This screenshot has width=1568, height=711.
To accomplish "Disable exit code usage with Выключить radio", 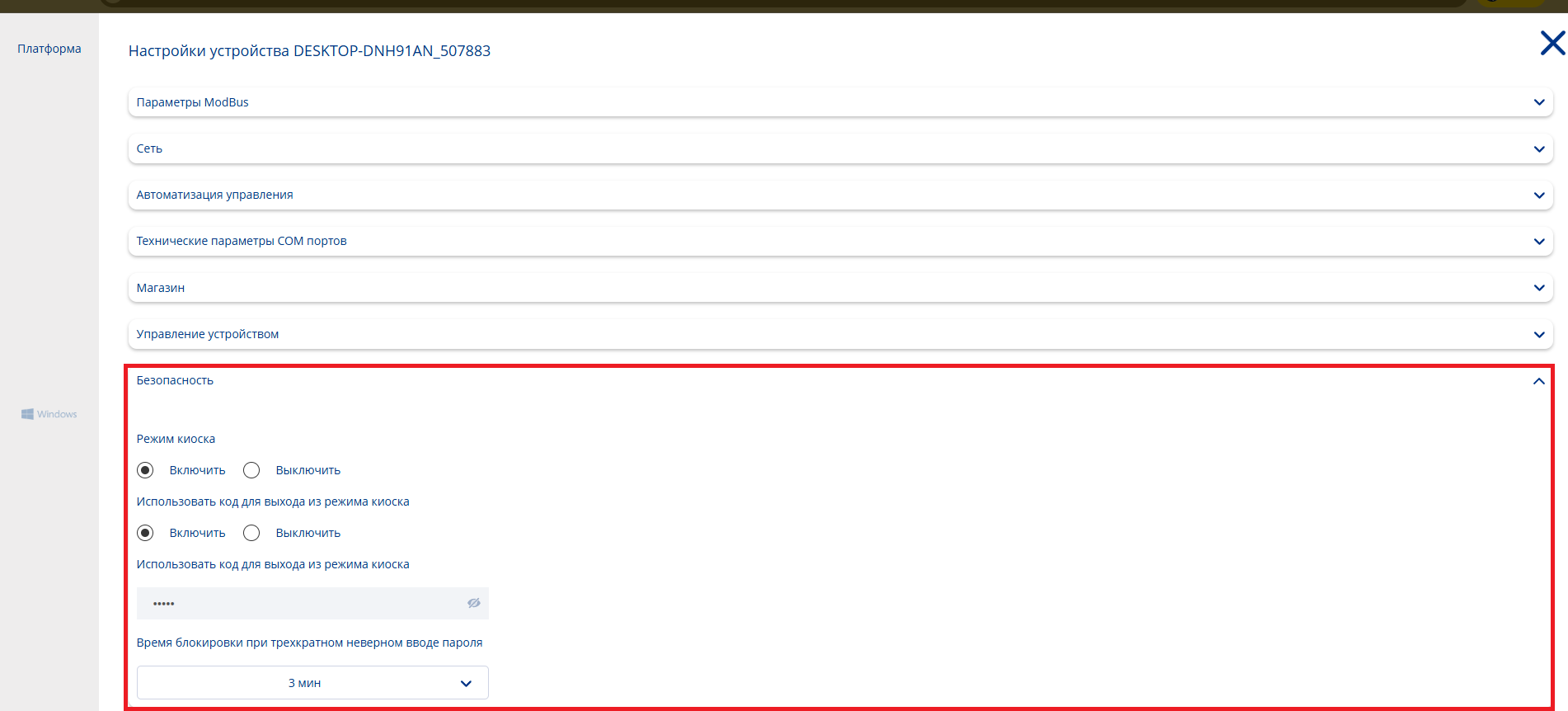I will [251, 533].
